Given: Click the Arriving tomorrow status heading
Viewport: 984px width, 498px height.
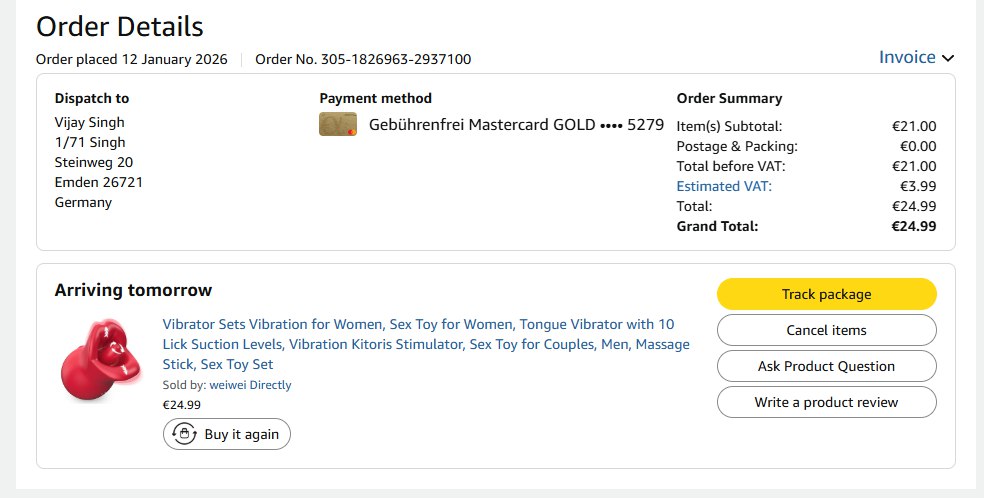Looking at the screenshot, I should click(x=133, y=291).
